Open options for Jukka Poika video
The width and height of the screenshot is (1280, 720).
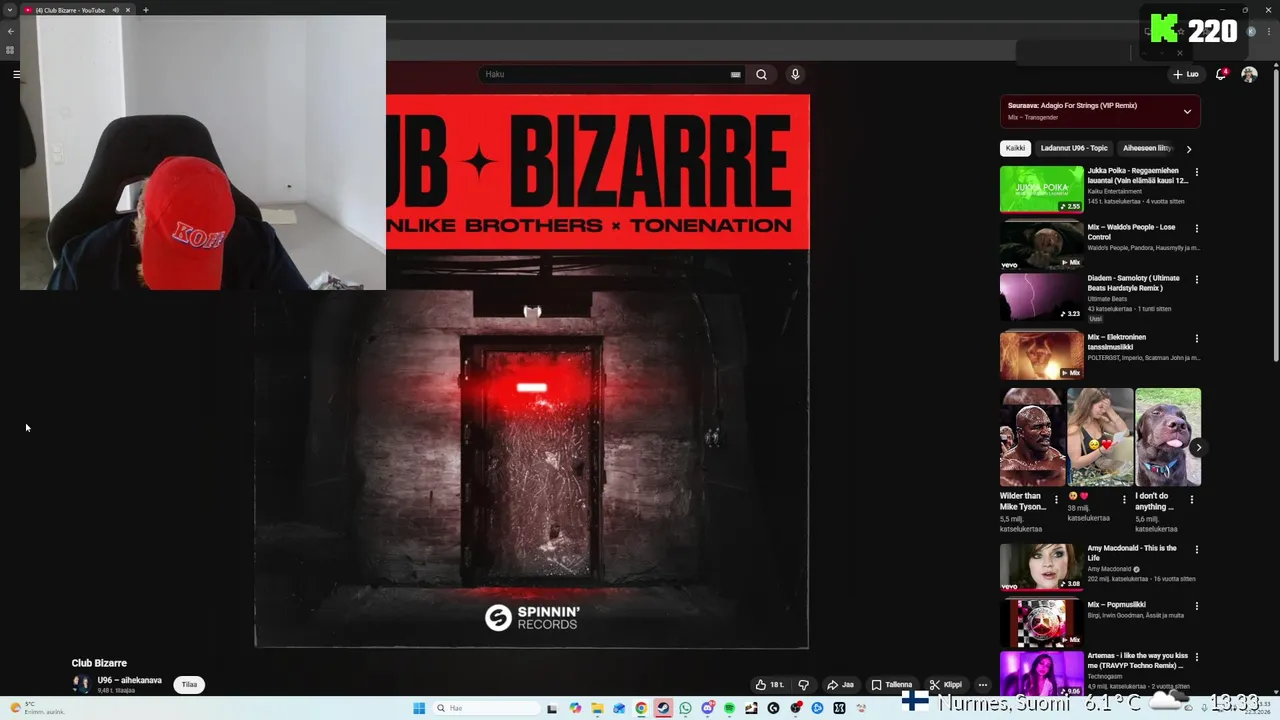click(1196, 172)
